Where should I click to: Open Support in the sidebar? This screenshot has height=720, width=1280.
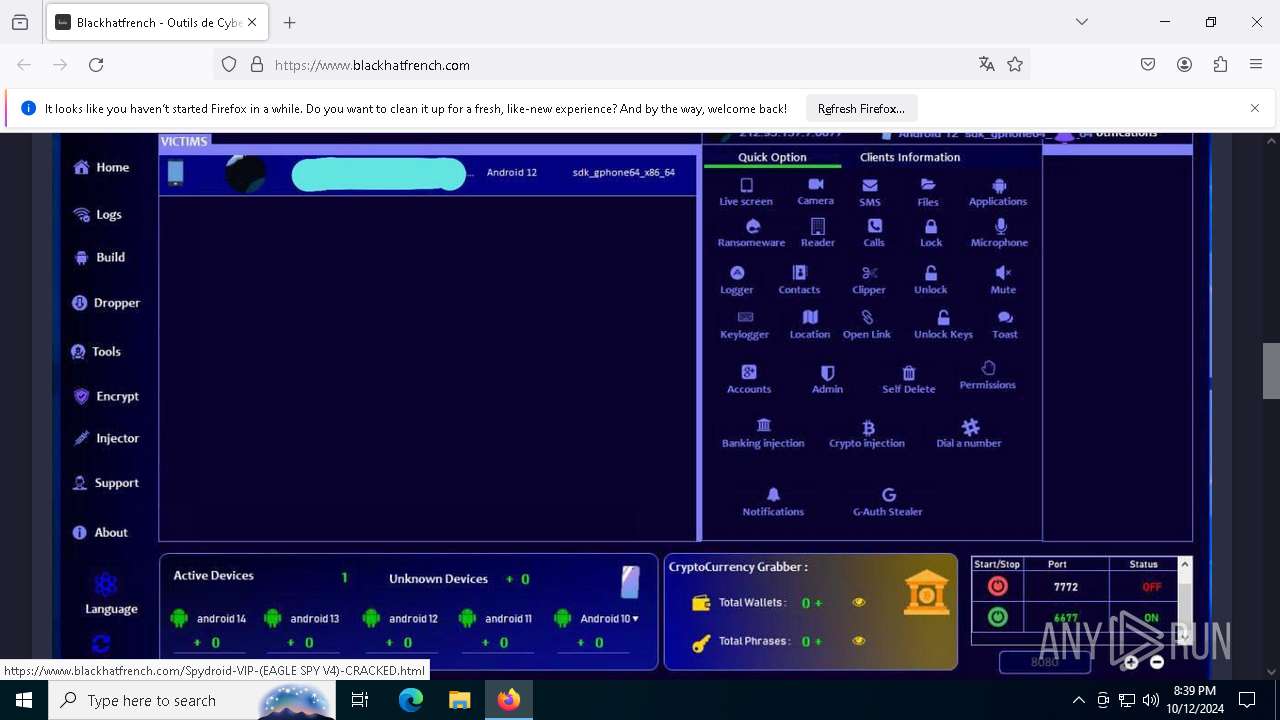[x=105, y=483]
